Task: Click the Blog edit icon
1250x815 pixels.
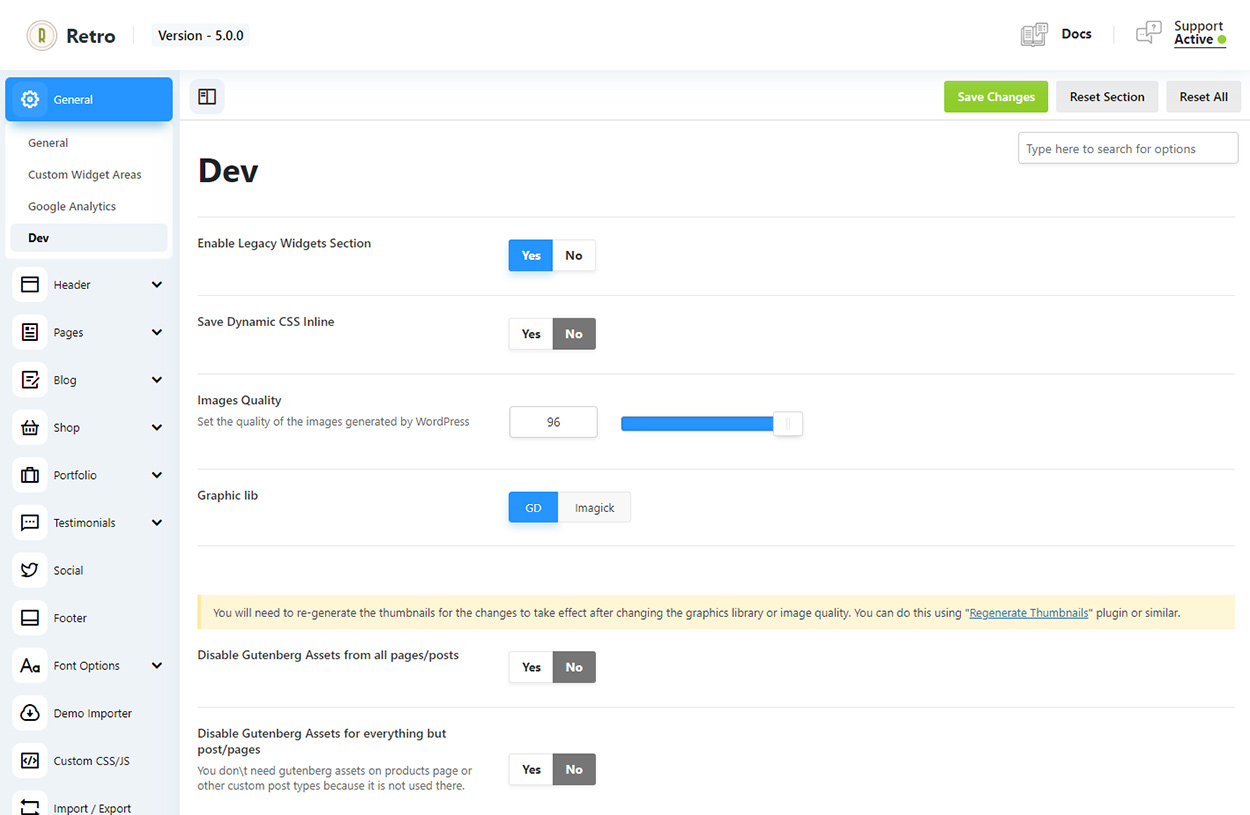Action: pyautogui.click(x=30, y=380)
